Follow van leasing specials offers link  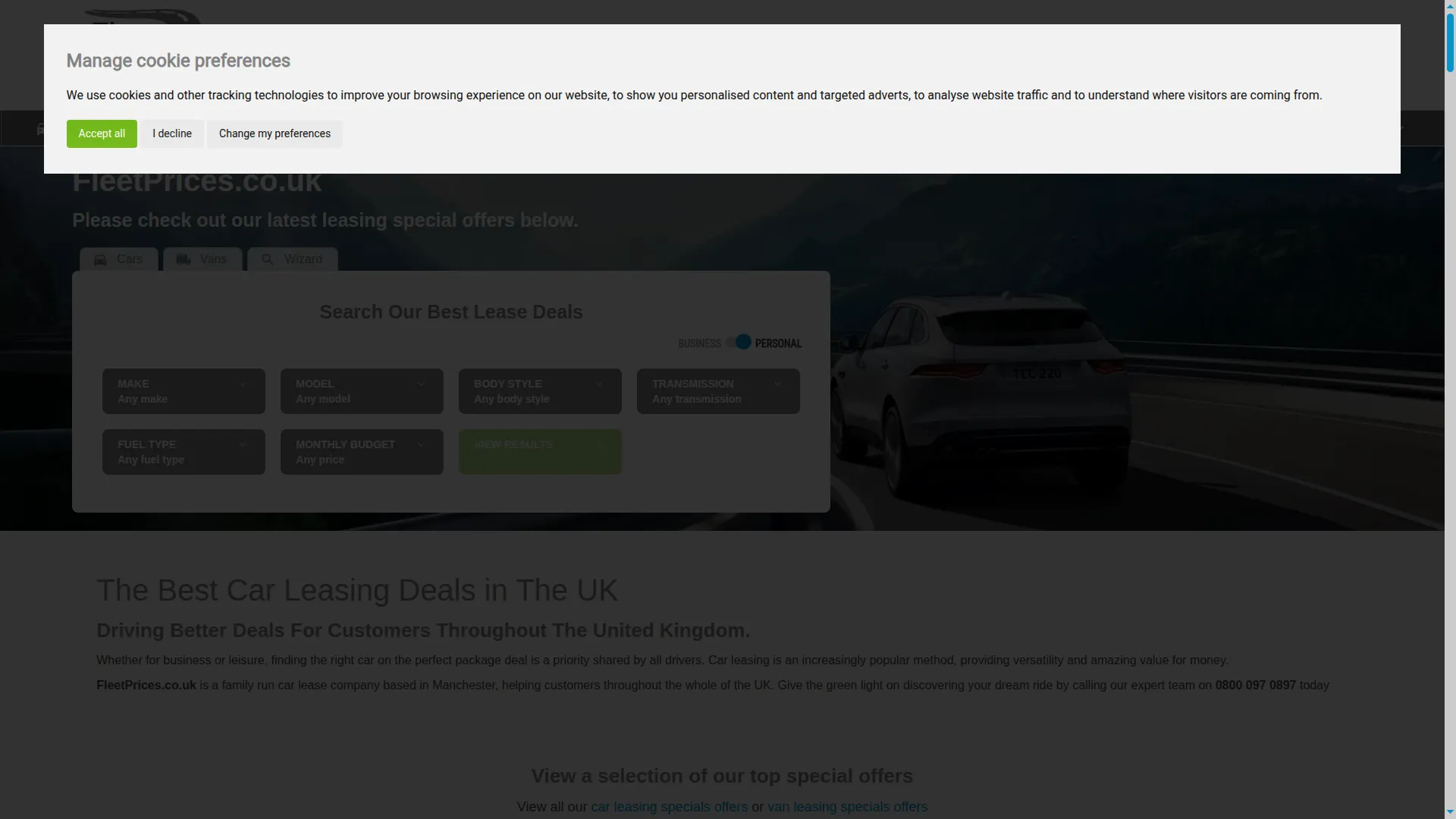[x=847, y=807]
